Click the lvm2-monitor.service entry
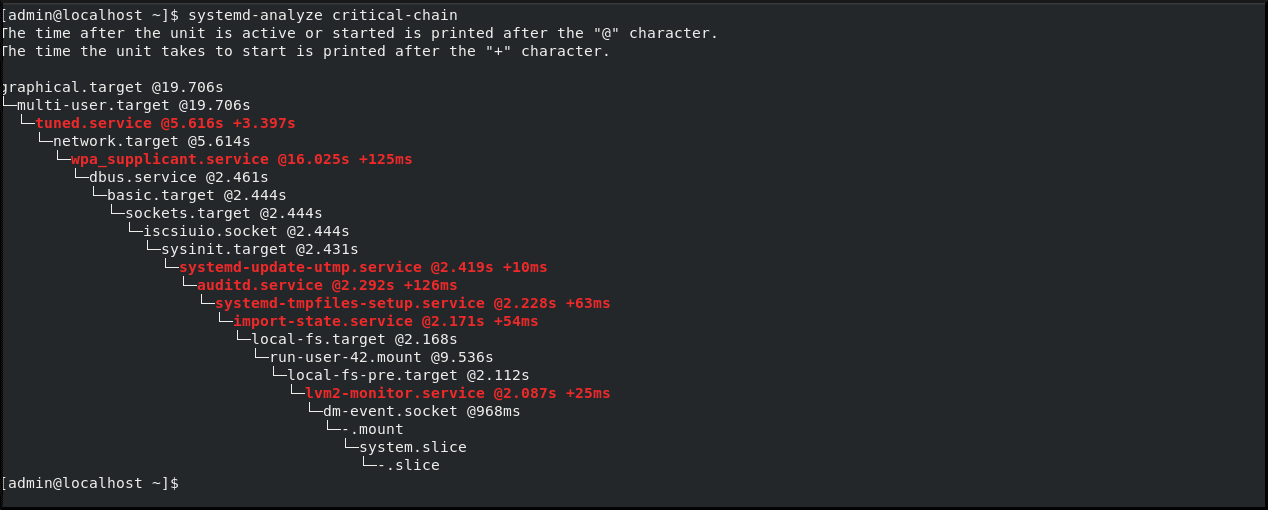 tap(457, 393)
